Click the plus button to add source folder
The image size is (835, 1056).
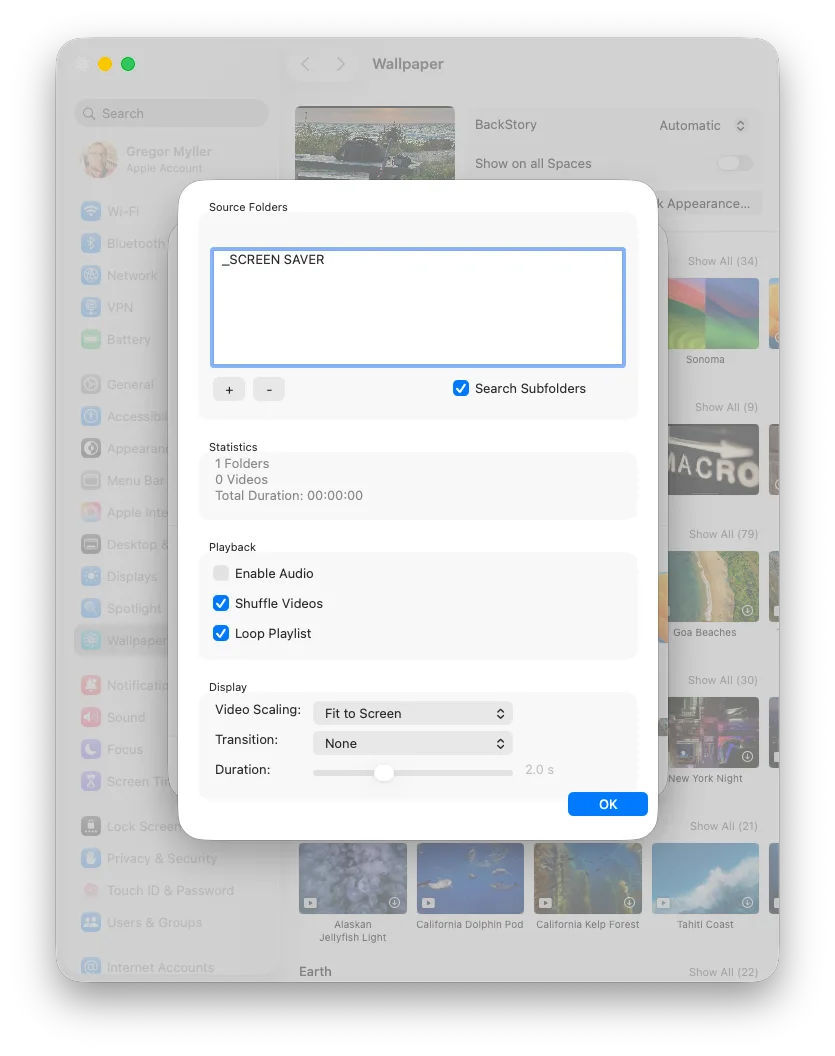click(x=229, y=389)
